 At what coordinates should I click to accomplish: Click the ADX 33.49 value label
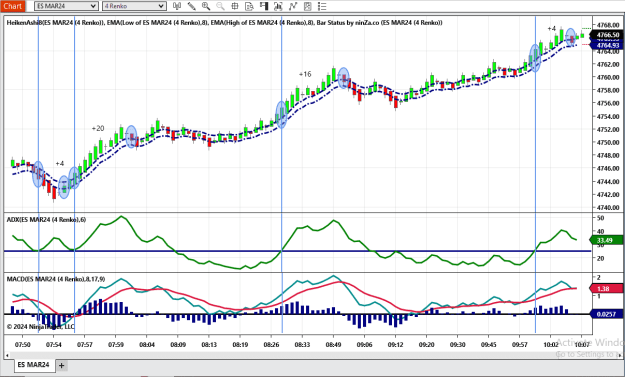pos(605,240)
